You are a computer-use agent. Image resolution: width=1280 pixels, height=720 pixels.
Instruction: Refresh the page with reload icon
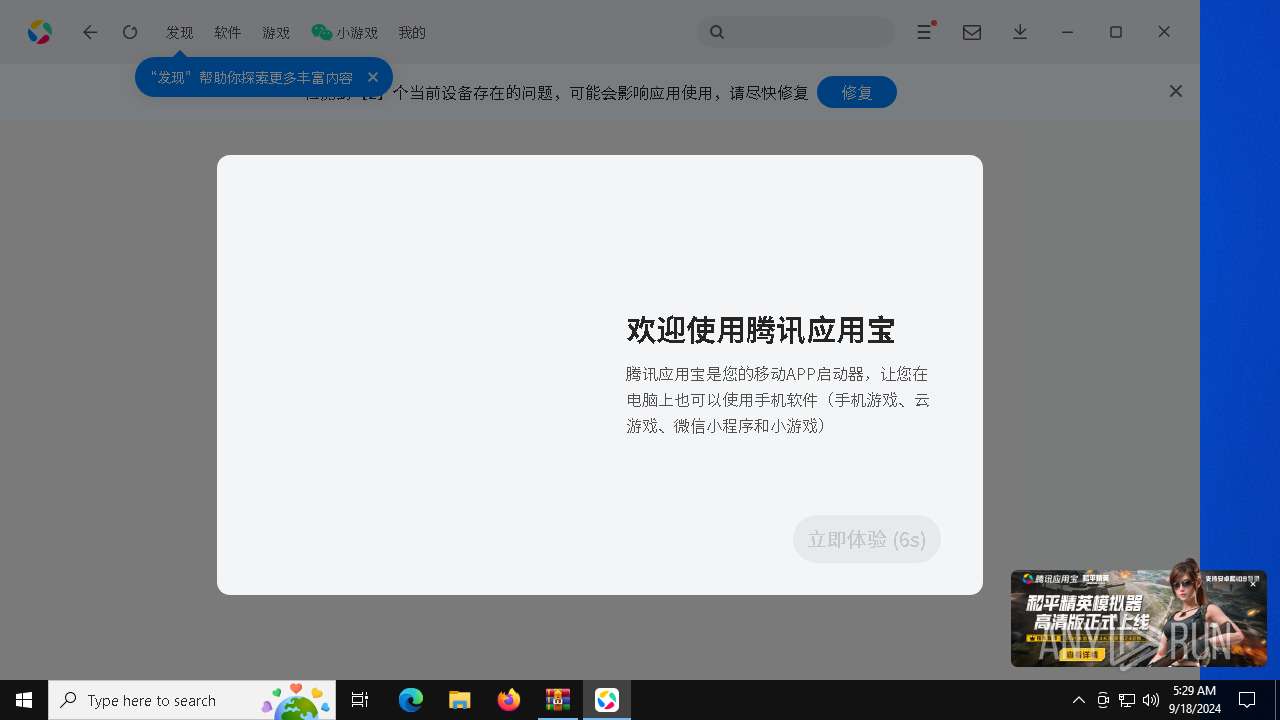(x=130, y=32)
